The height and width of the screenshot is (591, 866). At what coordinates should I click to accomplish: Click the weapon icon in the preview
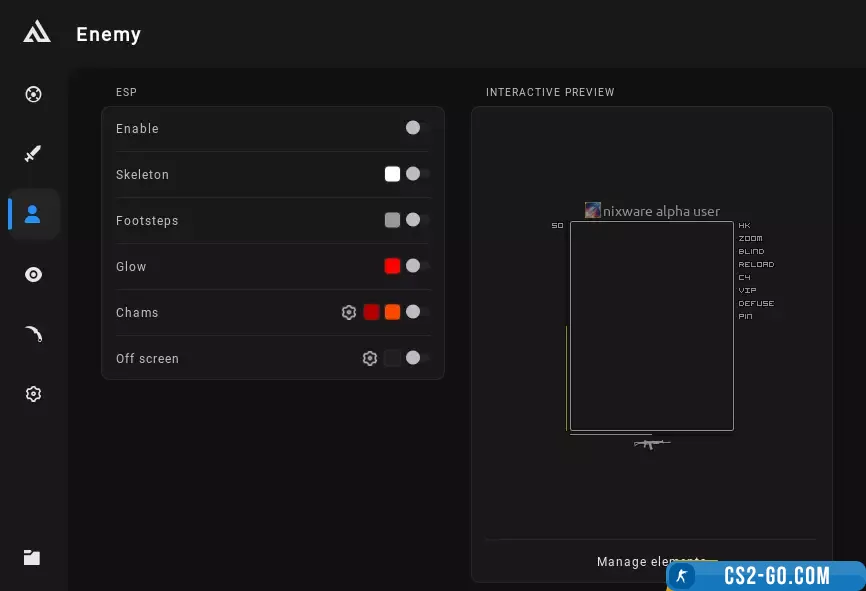[651, 443]
